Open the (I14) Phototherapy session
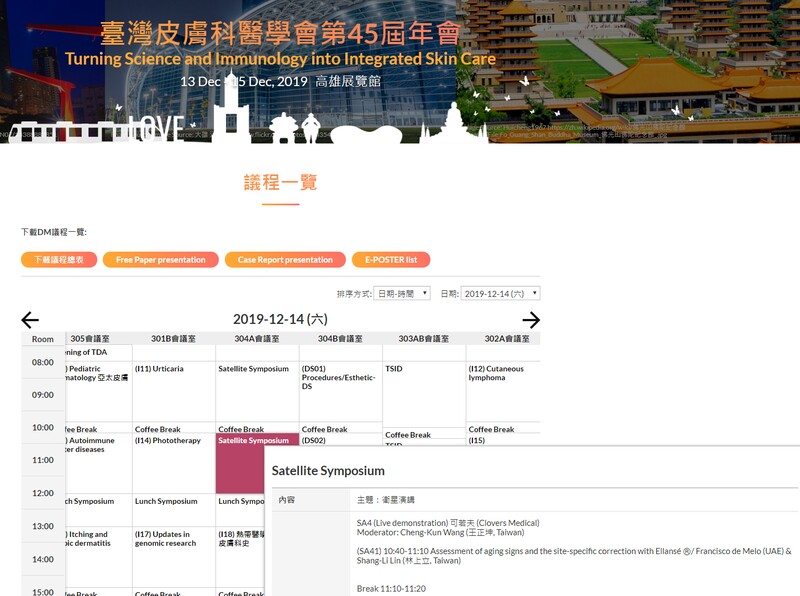 pyautogui.click(x=174, y=463)
